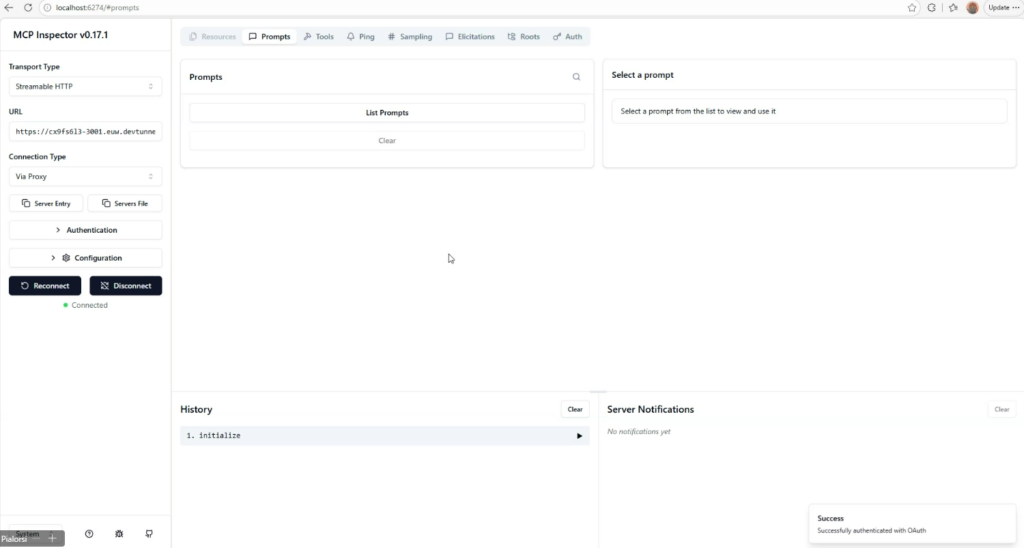Open the Transport Type dropdown

point(85,87)
